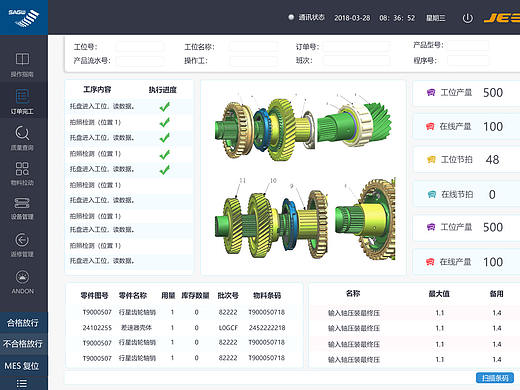The width and height of the screenshot is (520, 390).
Task: Open the list menu icon below MES 复位
Action: (x=22, y=384)
